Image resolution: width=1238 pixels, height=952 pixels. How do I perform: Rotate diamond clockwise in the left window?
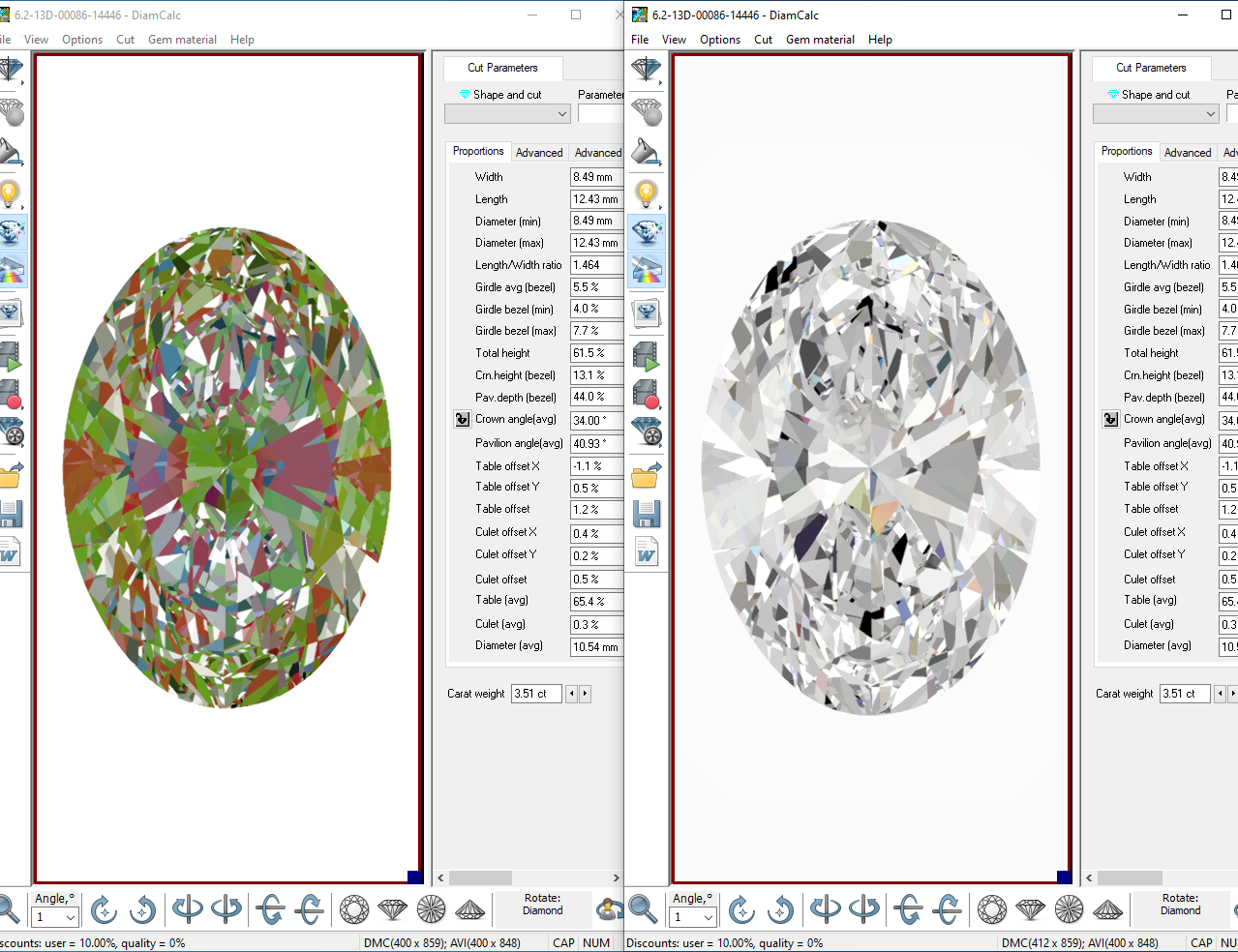(x=104, y=909)
